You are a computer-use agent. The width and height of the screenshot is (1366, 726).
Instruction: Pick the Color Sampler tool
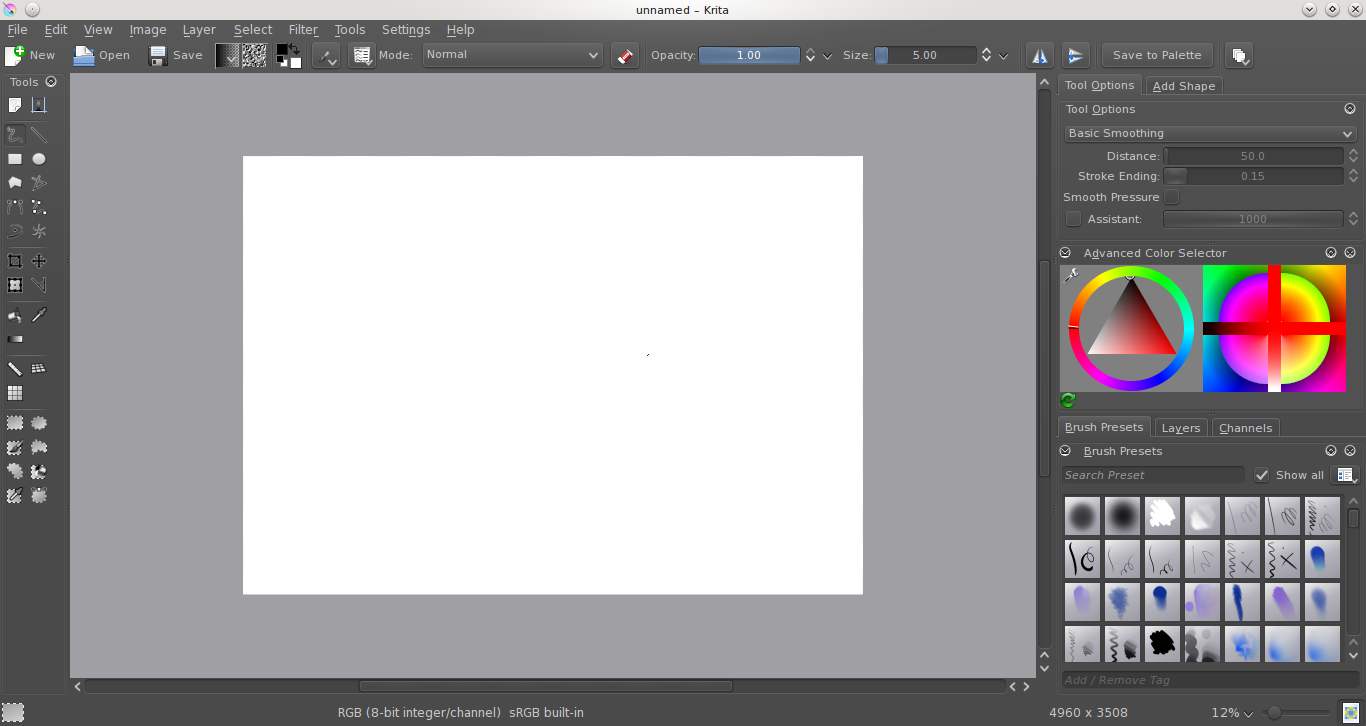point(38,314)
